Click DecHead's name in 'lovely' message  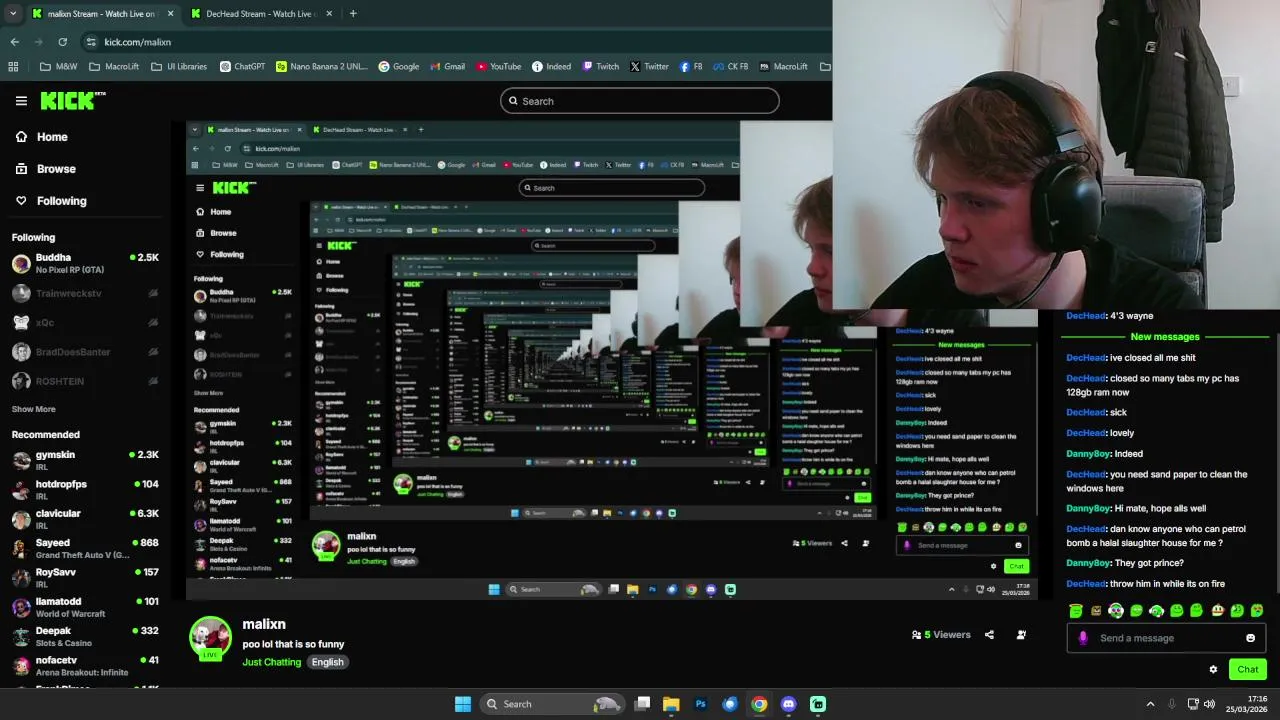(x=1086, y=433)
